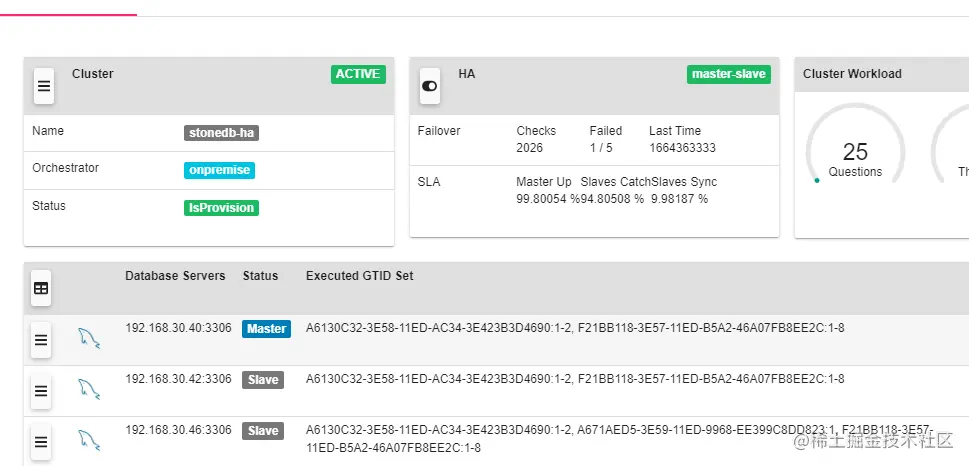Click the GTID set of 192.168.30.42 row
The height and width of the screenshot is (466, 969).
[x=575, y=379]
